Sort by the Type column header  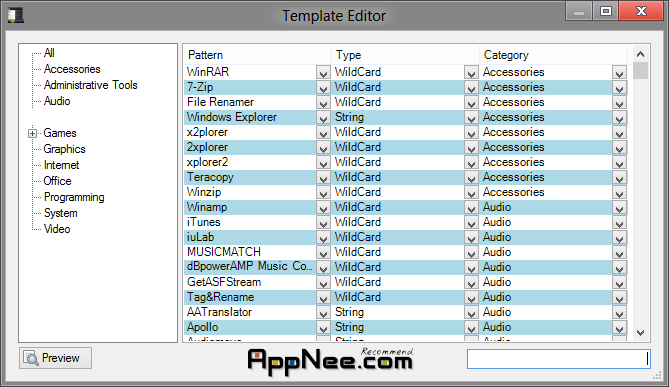[x=405, y=55]
